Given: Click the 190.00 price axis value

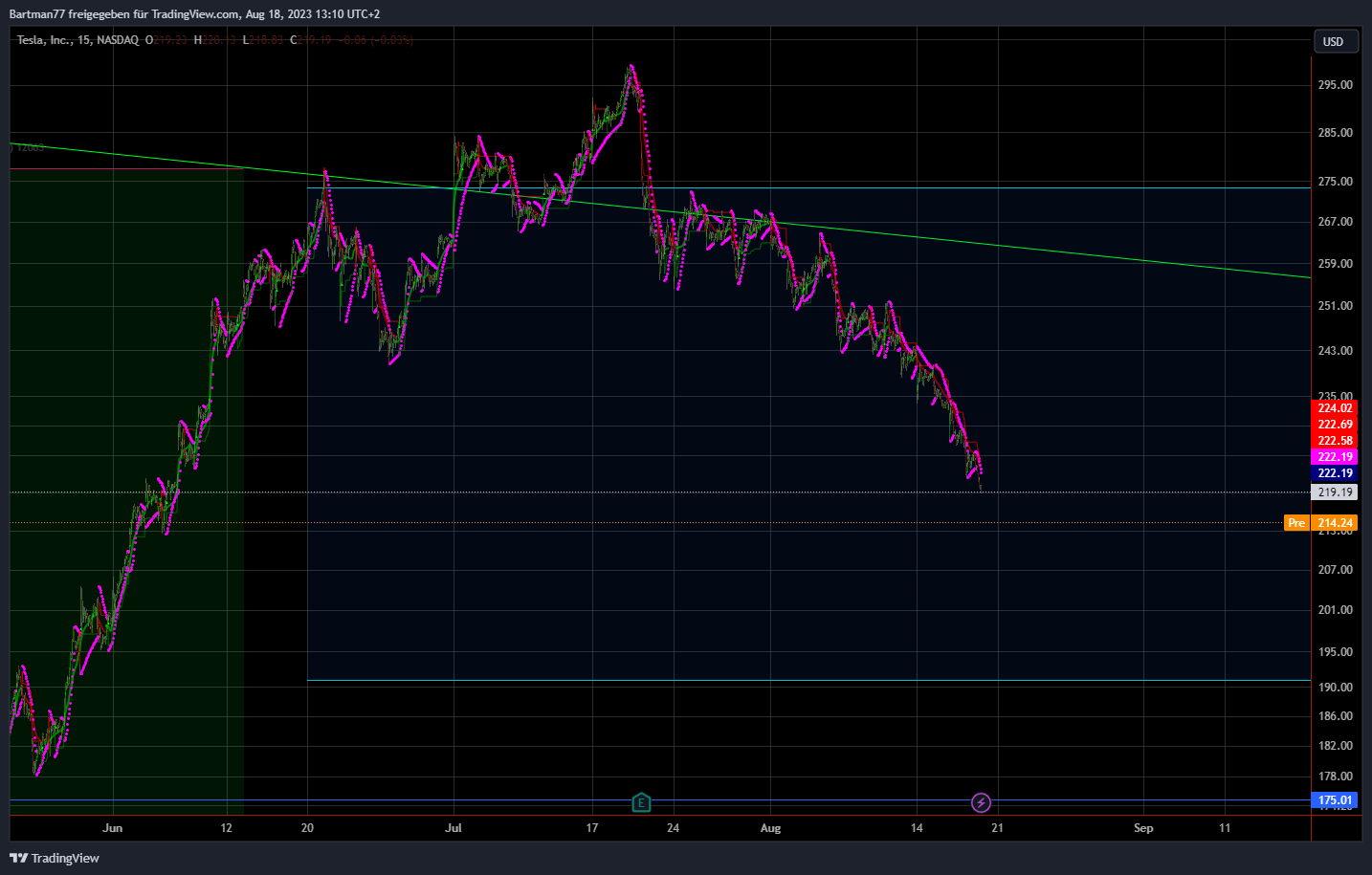Looking at the screenshot, I should pos(1335,688).
